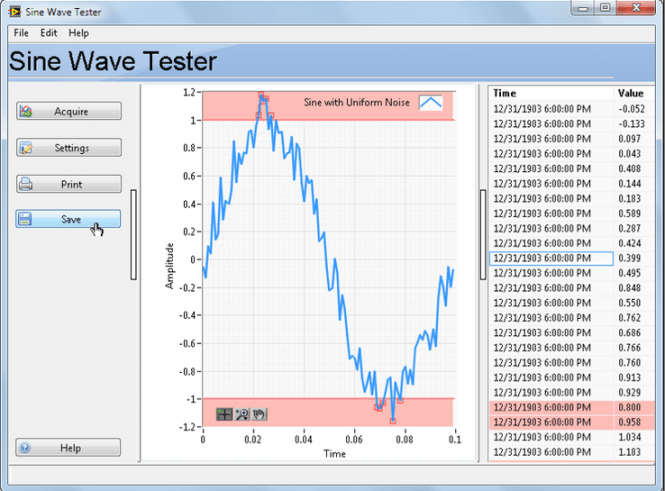Screen dimensions: 665x491
Task: Open Settings button
Action: point(69,148)
